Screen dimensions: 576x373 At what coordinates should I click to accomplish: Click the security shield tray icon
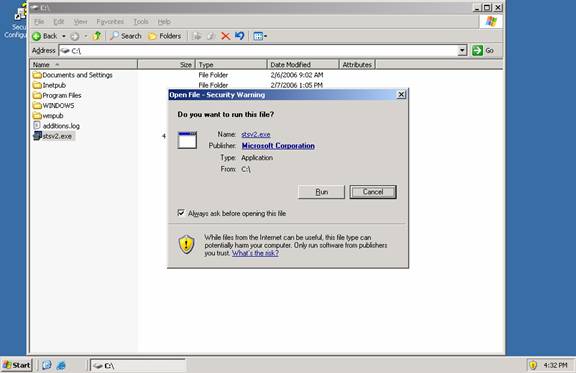(x=533, y=365)
